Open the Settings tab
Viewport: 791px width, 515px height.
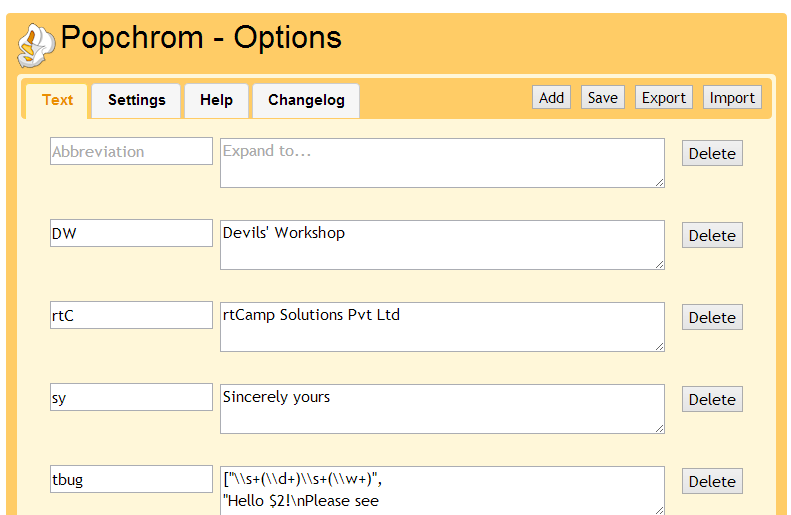click(136, 100)
